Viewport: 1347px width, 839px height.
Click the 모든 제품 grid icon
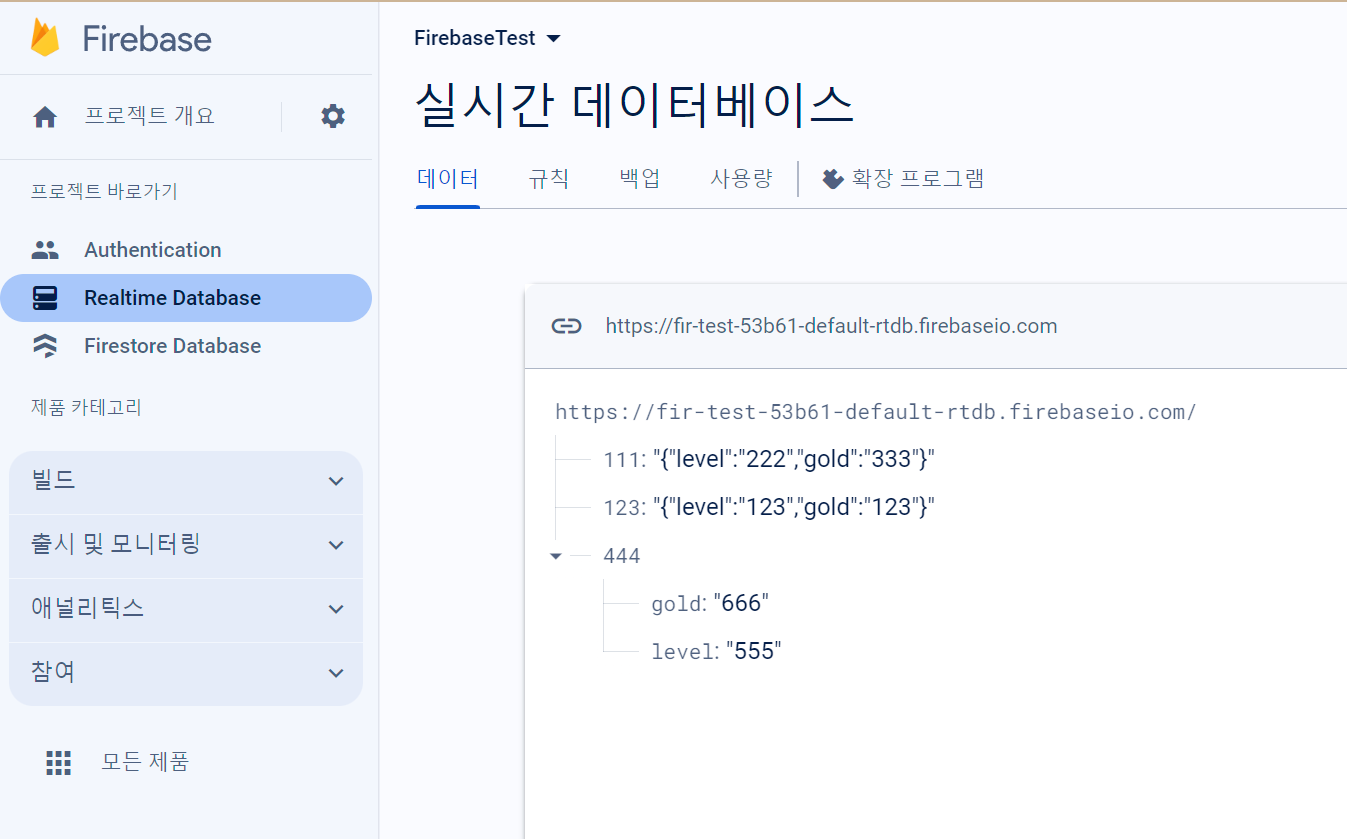point(59,763)
